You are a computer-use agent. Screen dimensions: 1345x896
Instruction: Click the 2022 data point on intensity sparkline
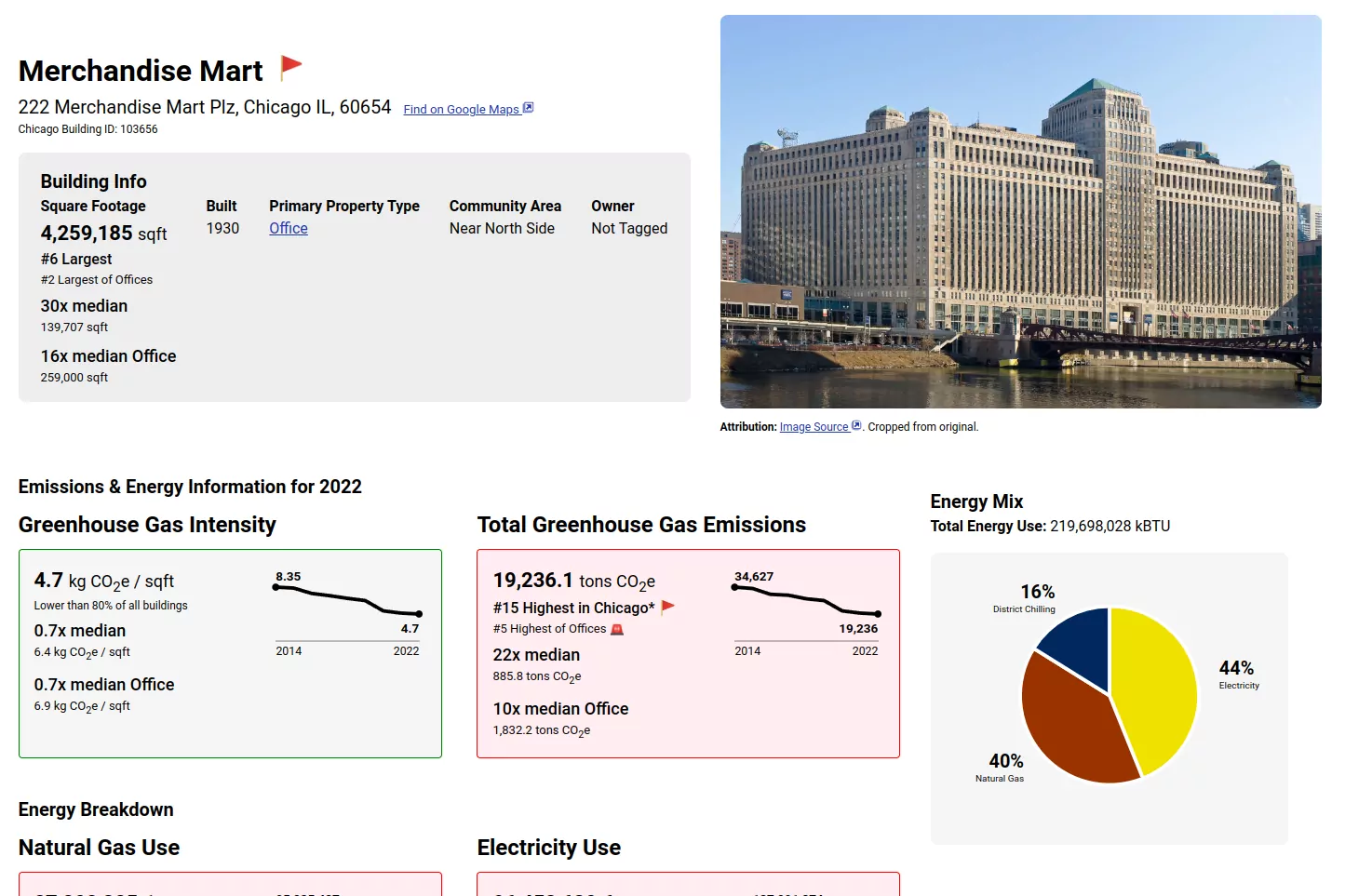click(x=419, y=614)
